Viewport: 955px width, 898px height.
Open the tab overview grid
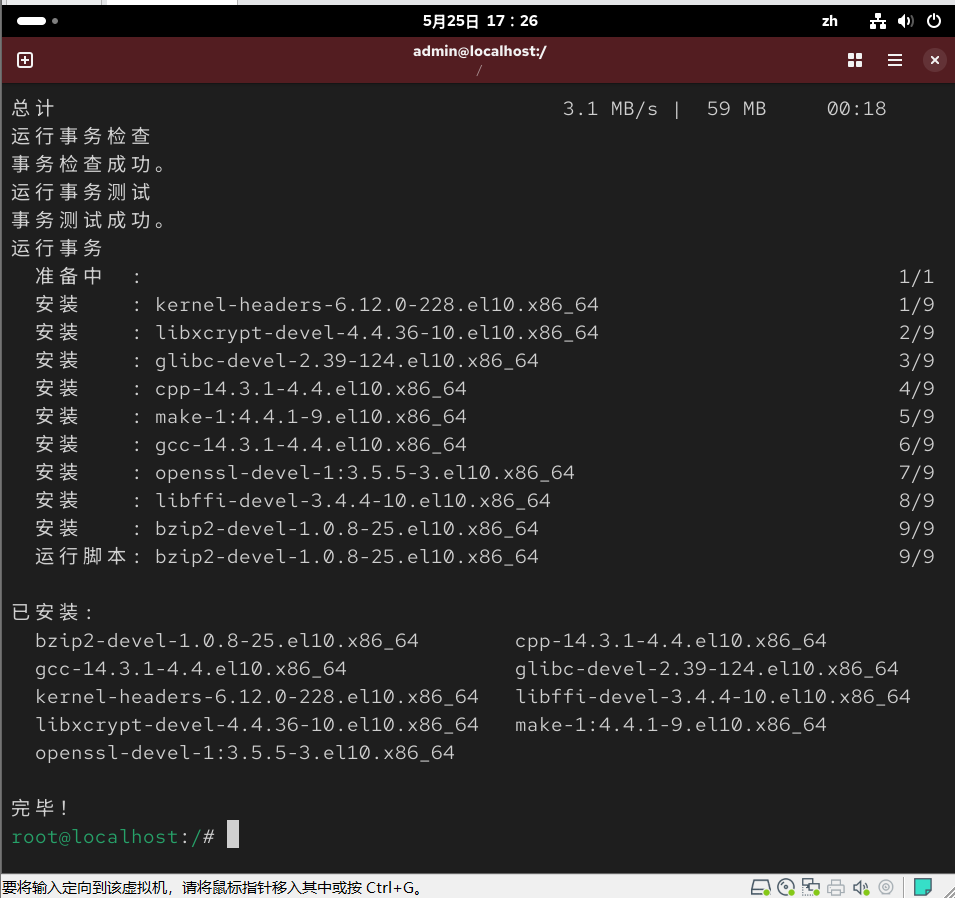(855, 60)
